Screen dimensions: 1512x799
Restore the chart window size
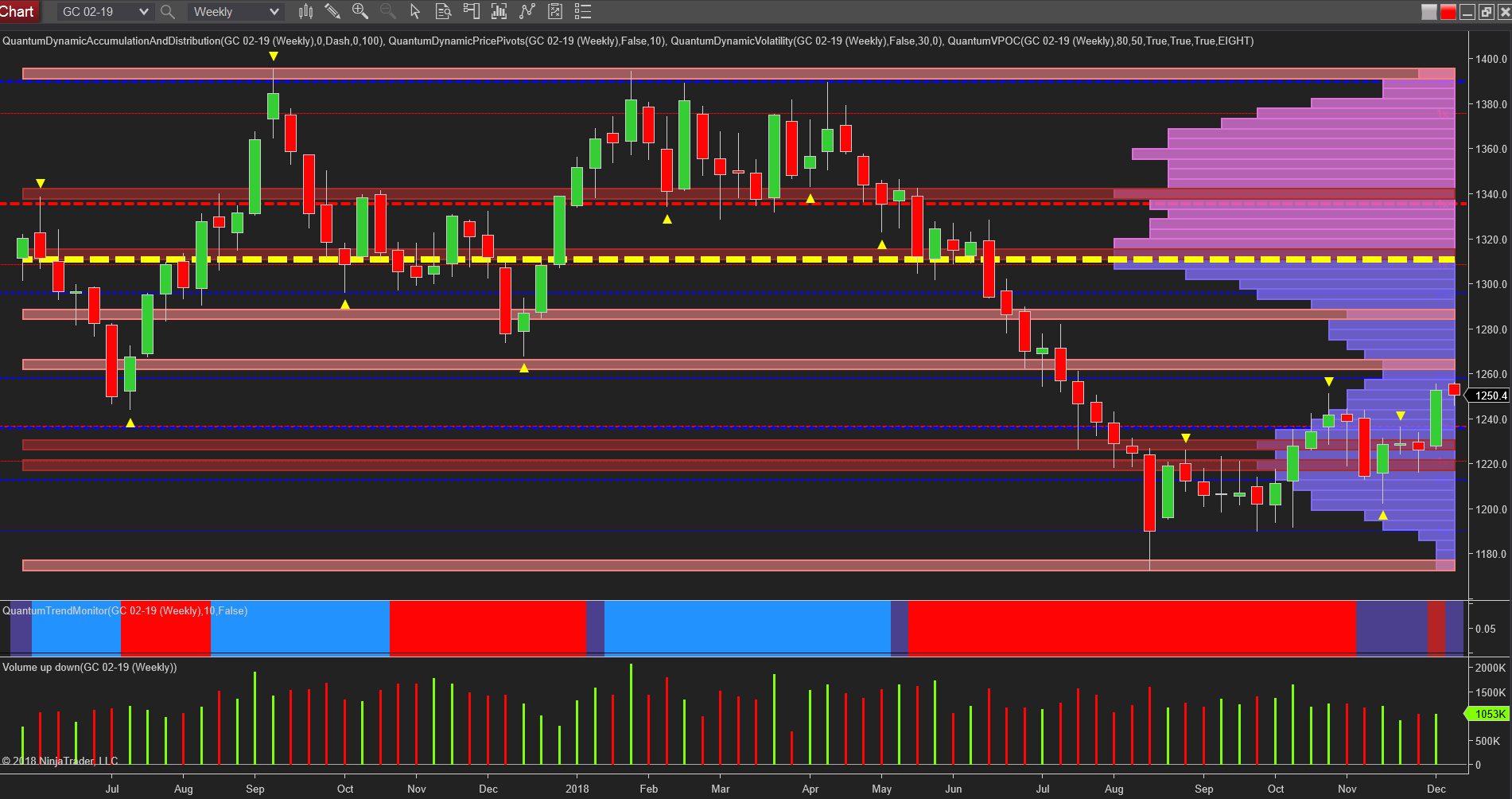coord(1486,12)
